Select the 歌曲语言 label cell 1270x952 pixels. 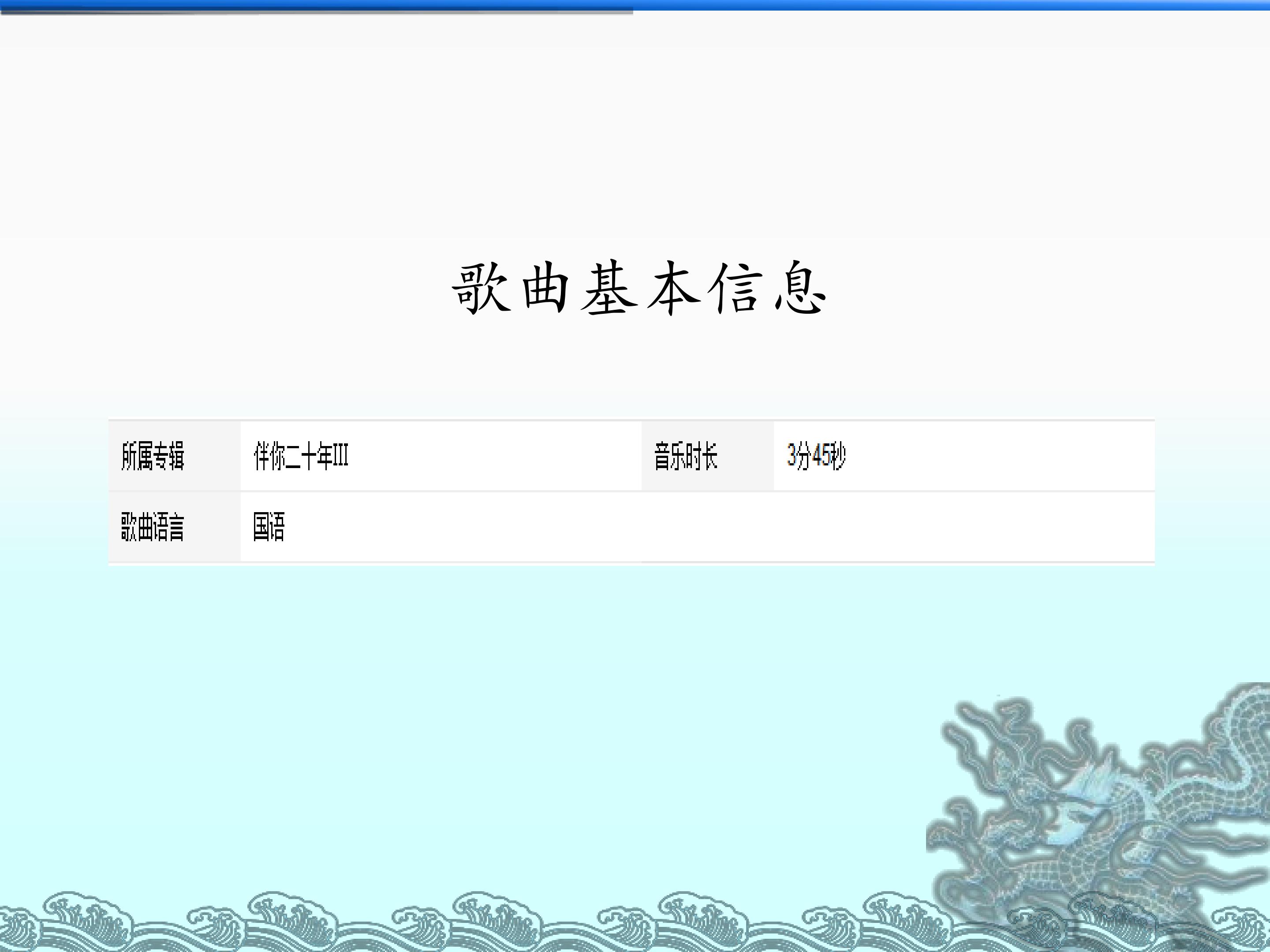point(175,527)
